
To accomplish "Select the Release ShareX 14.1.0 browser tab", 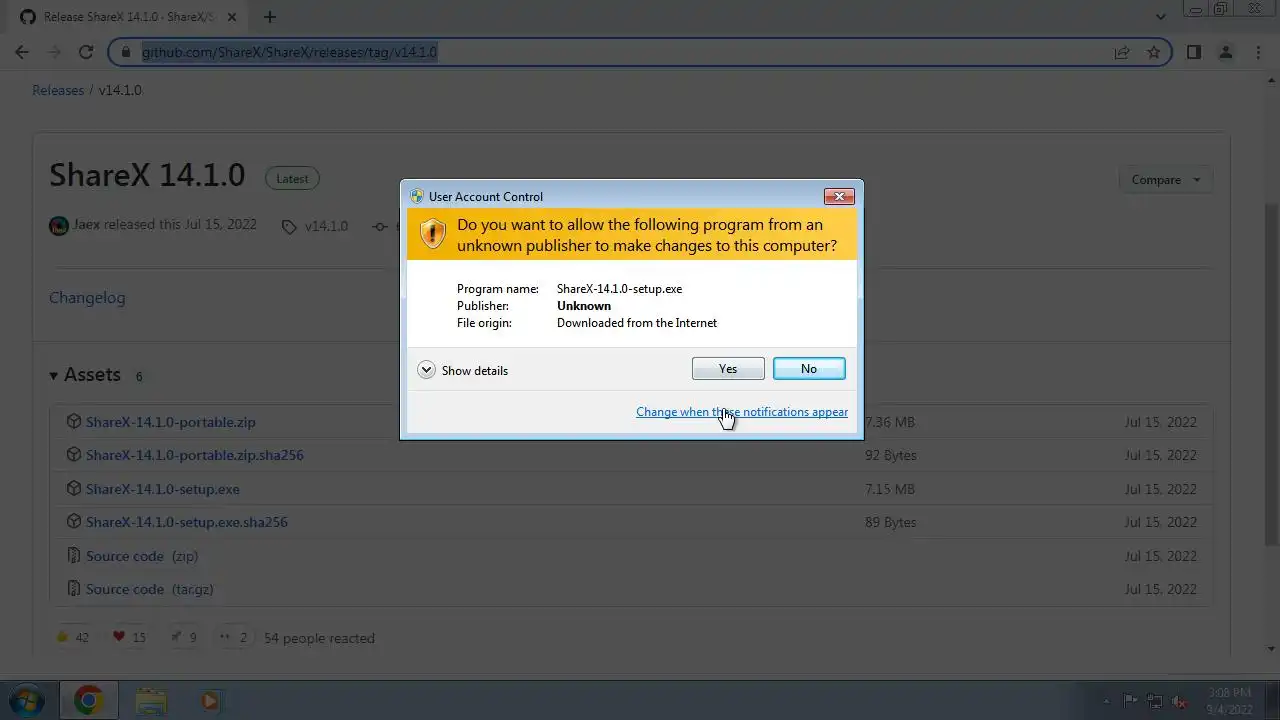I will tap(128, 17).
